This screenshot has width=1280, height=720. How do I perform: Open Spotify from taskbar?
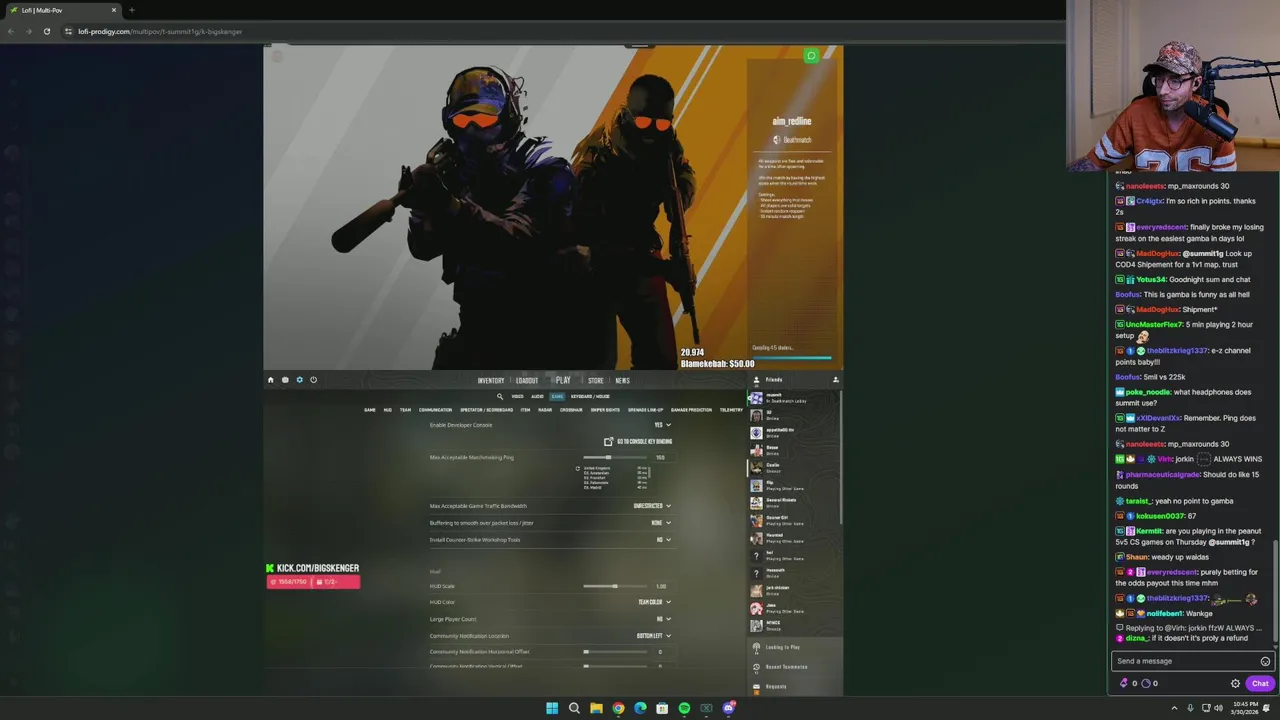click(x=684, y=708)
